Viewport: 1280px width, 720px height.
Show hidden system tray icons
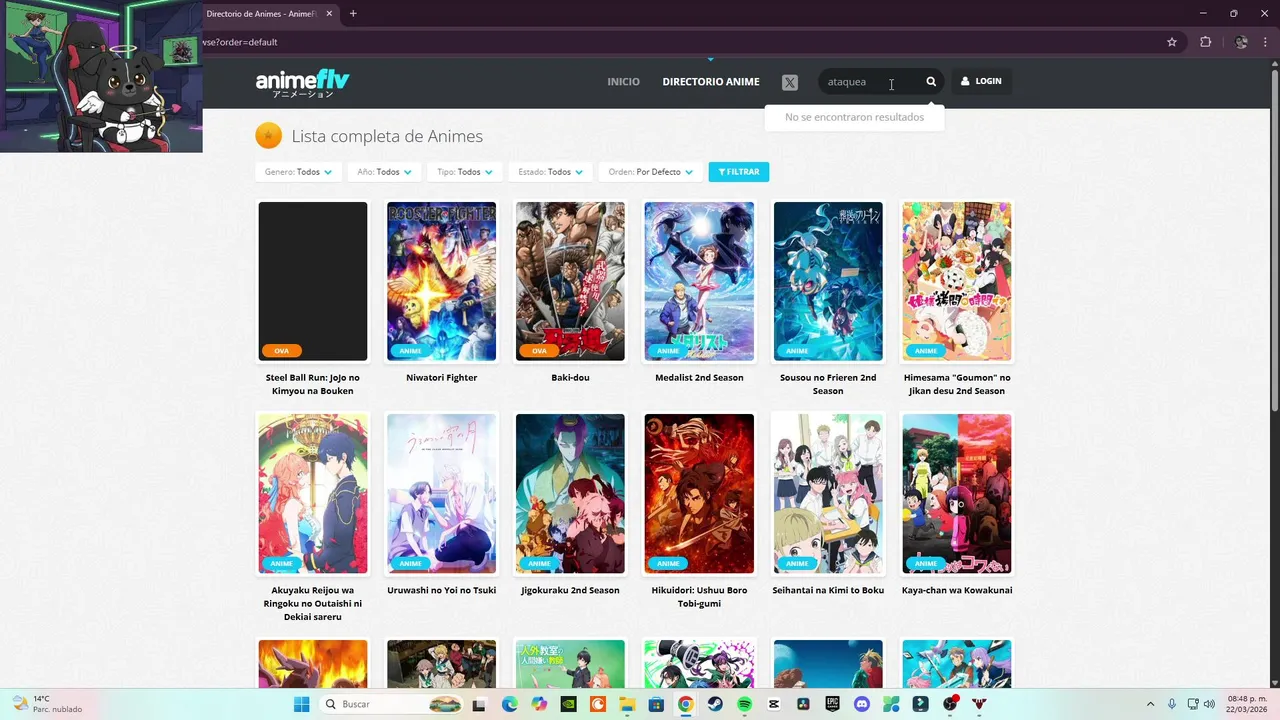point(1150,704)
